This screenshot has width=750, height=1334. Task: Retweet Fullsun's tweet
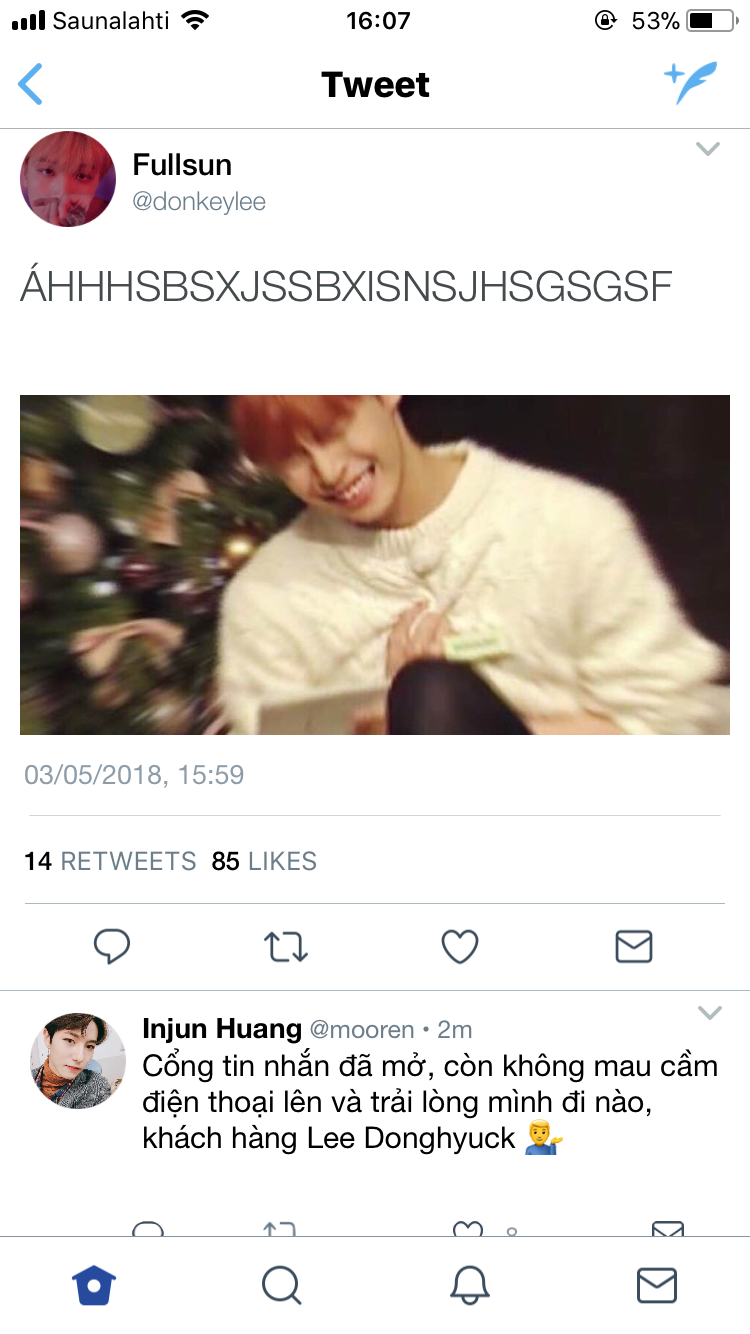(x=286, y=946)
